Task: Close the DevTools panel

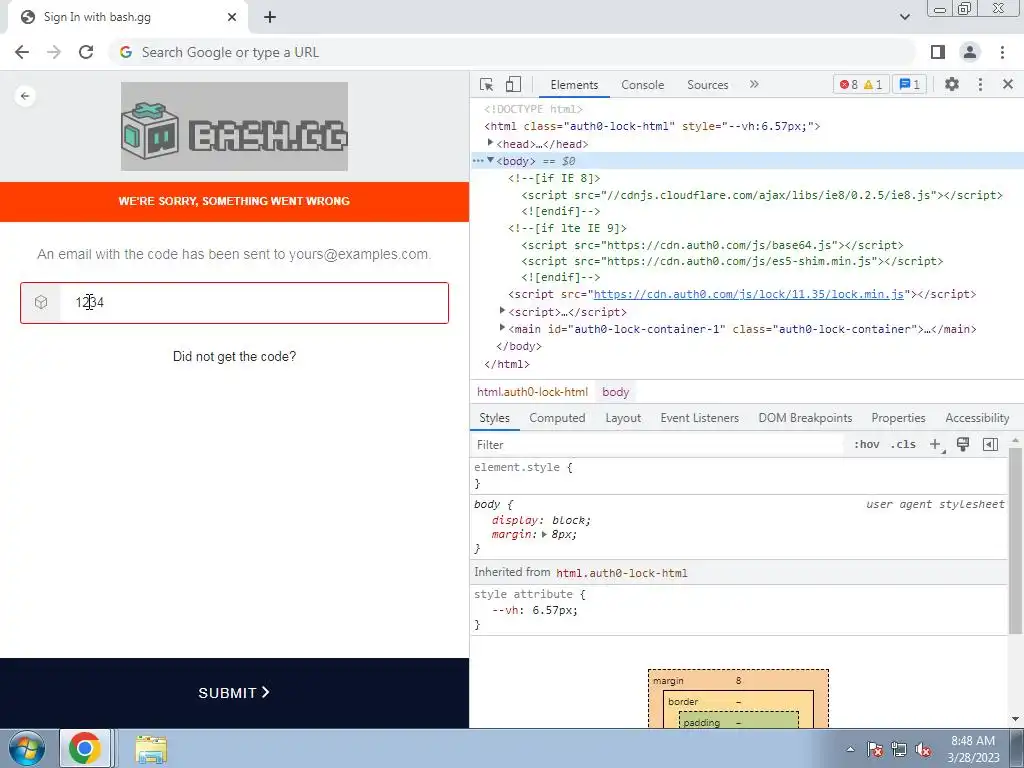Action: pyautogui.click(x=1008, y=84)
